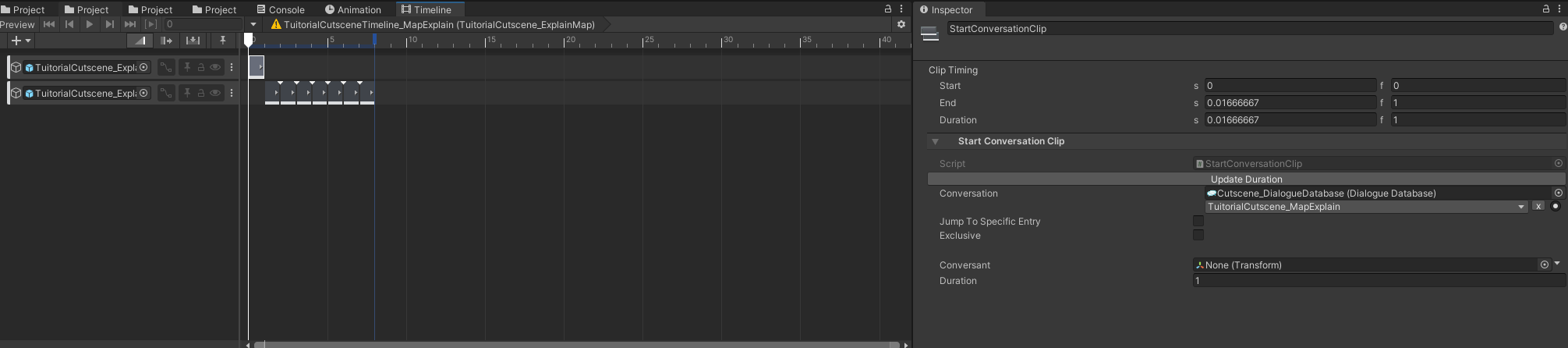The width and height of the screenshot is (1568, 348).
Task: Toggle Preview mode in Timeline
Action: 18,24
